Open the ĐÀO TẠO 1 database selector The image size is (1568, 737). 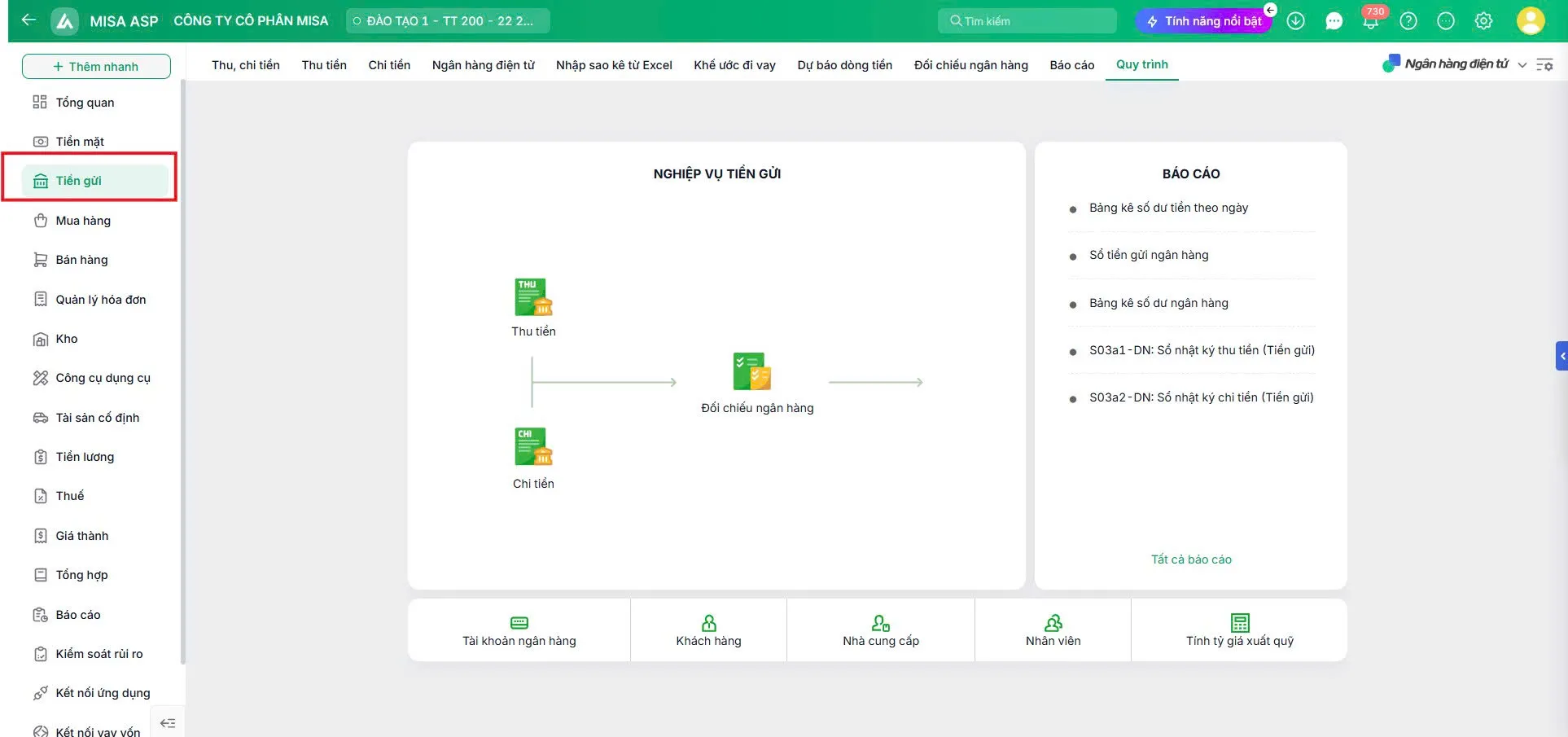pos(448,21)
